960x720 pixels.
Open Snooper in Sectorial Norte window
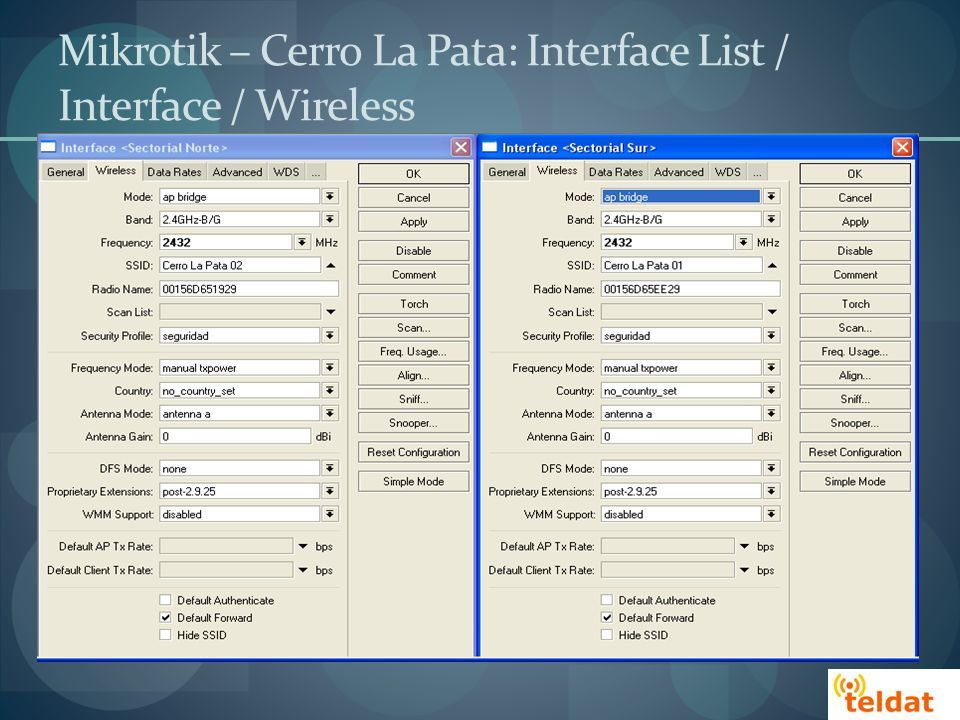(414, 423)
